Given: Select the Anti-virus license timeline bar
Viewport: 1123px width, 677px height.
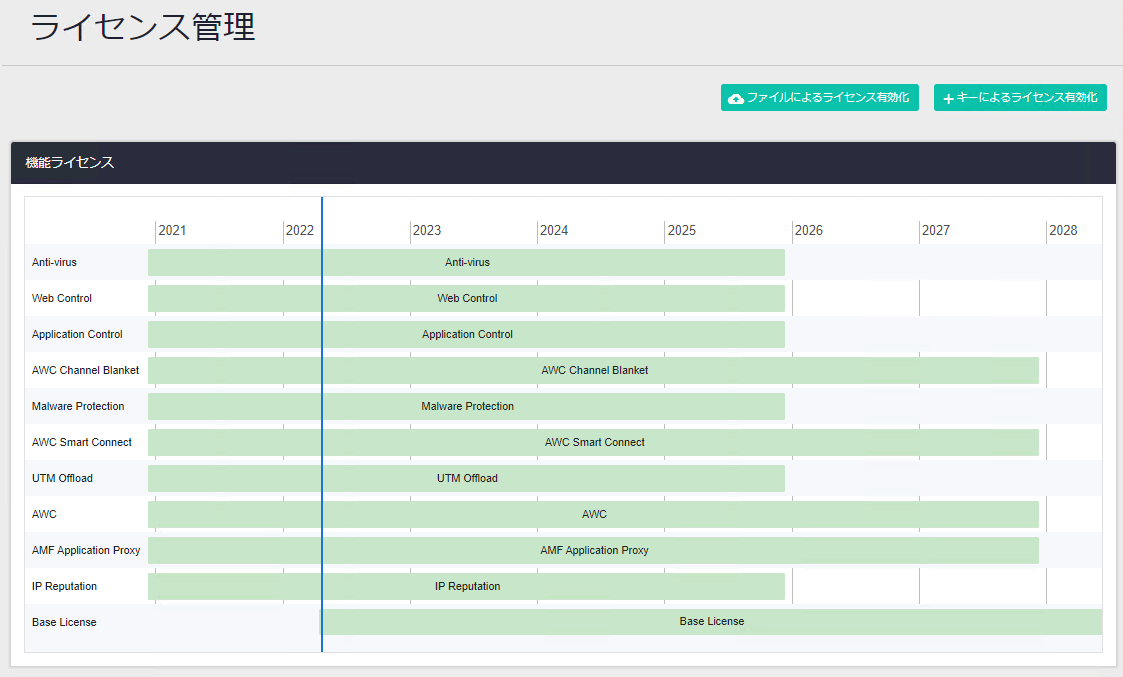Looking at the screenshot, I should click(x=466, y=262).
